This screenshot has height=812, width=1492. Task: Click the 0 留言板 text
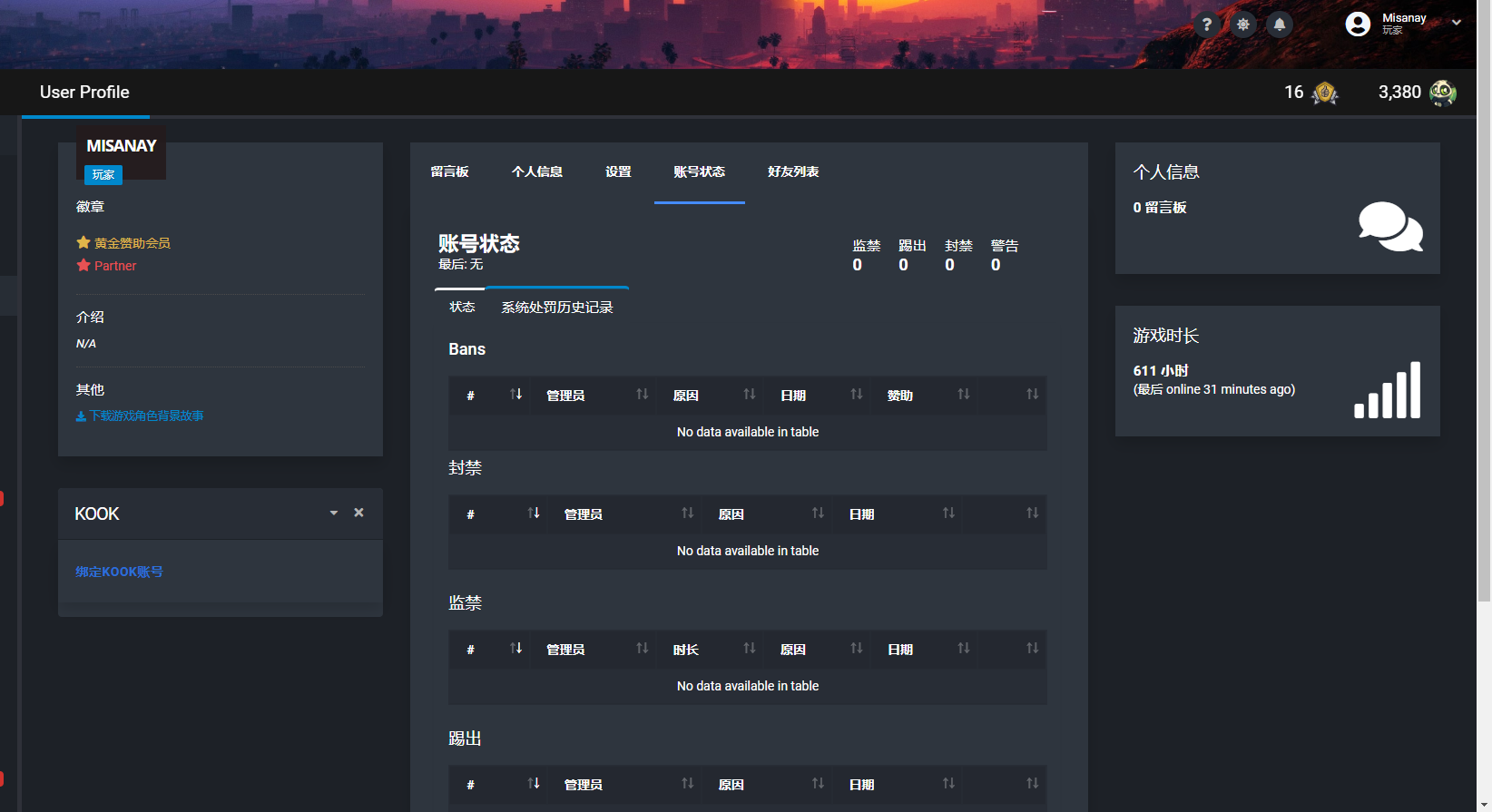[1160, 208]
